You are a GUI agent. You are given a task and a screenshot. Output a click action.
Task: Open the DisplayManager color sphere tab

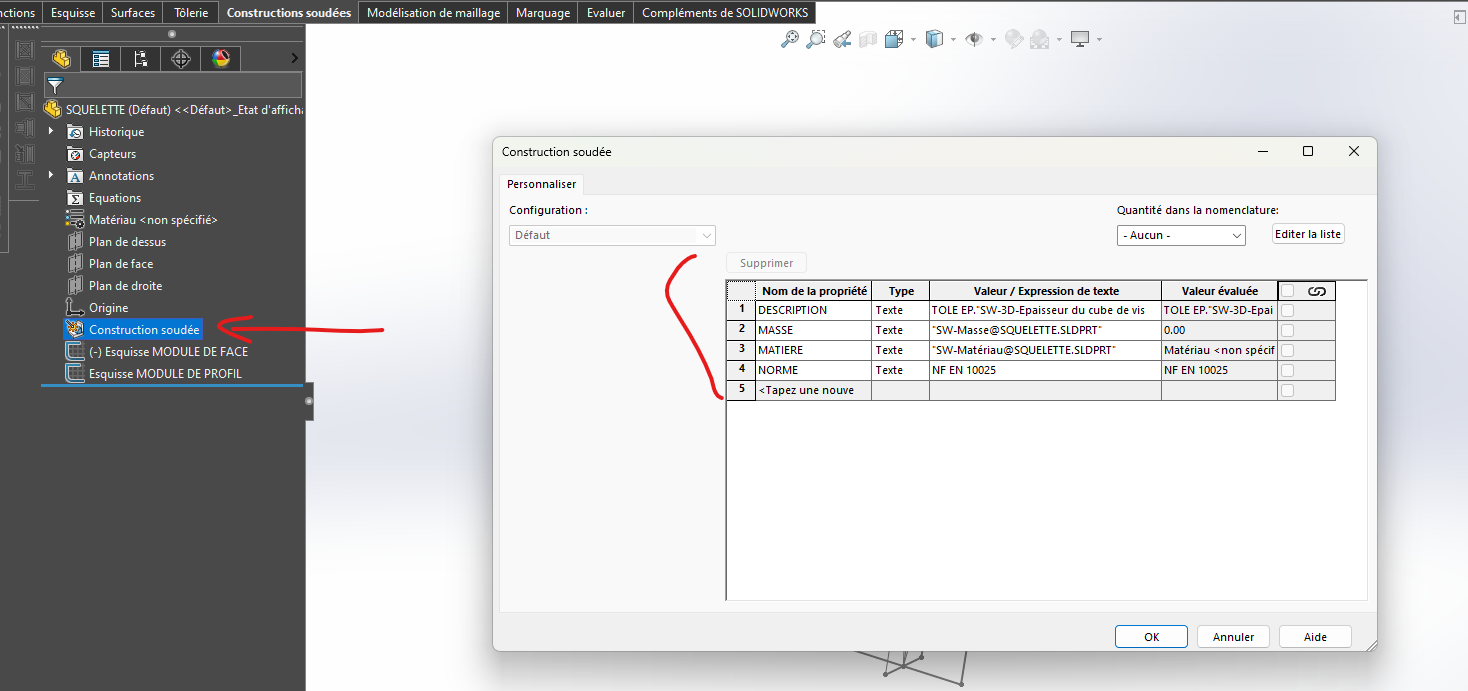221,59
